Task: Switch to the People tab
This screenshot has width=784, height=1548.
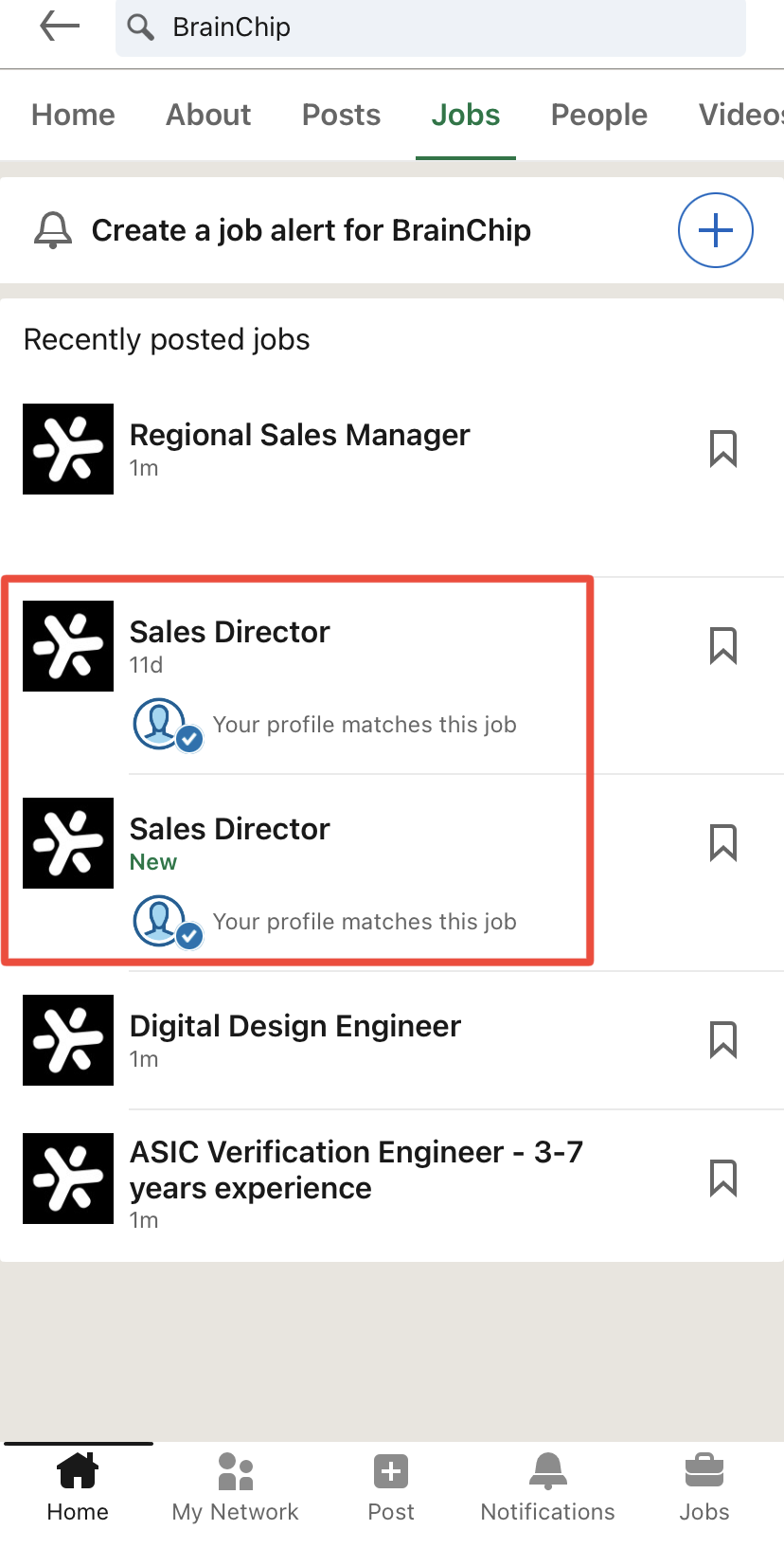Action: [599, 115]
